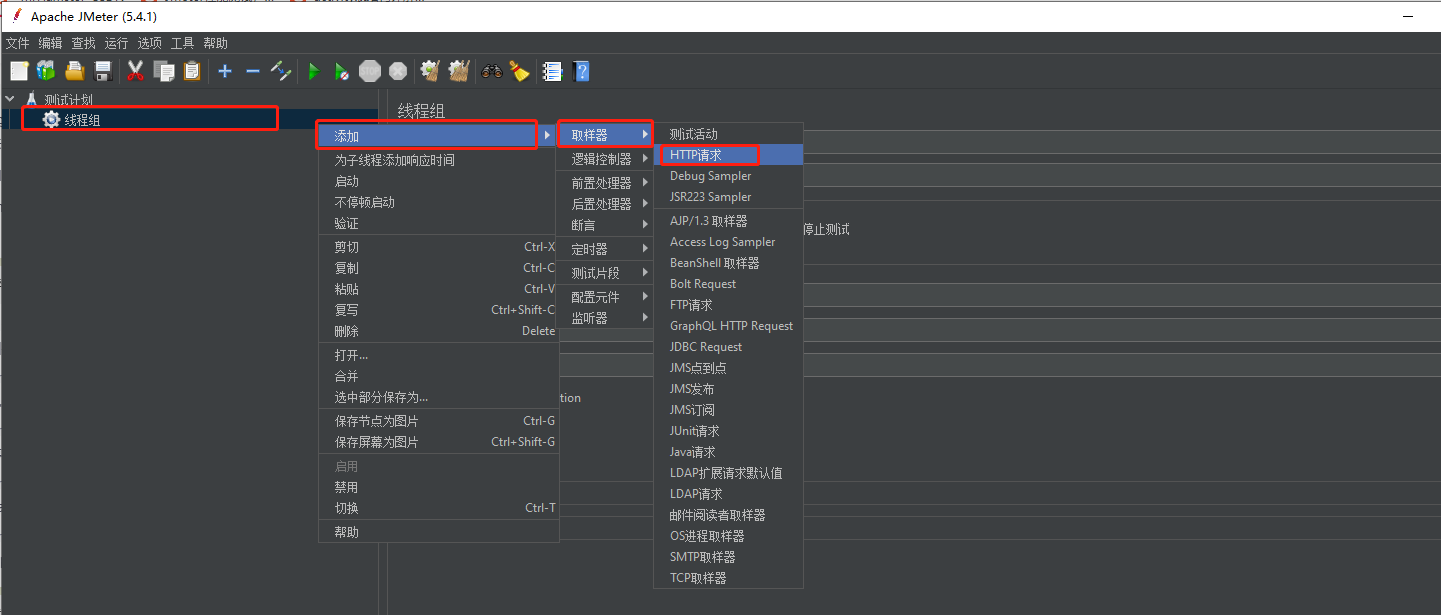
Task: Expand the 定时器 submenu
Action: tap(606, 249)
